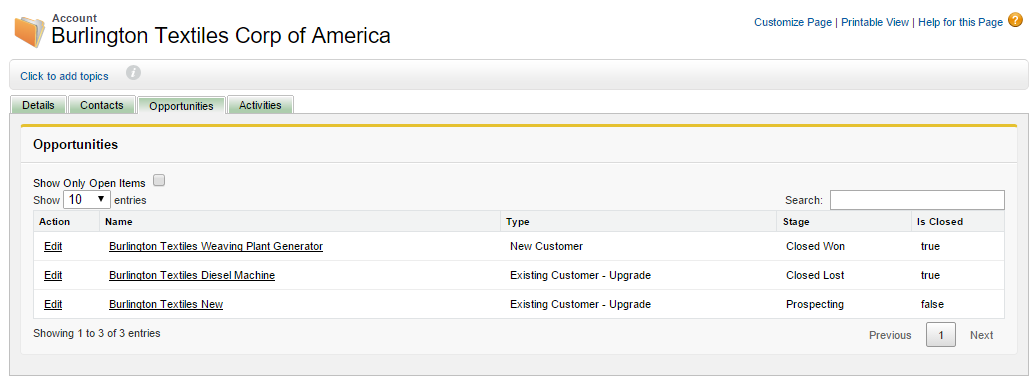This screenshot has width=1032, height=380.
Task: Click the account folder icon
Action: pos(30,32)
